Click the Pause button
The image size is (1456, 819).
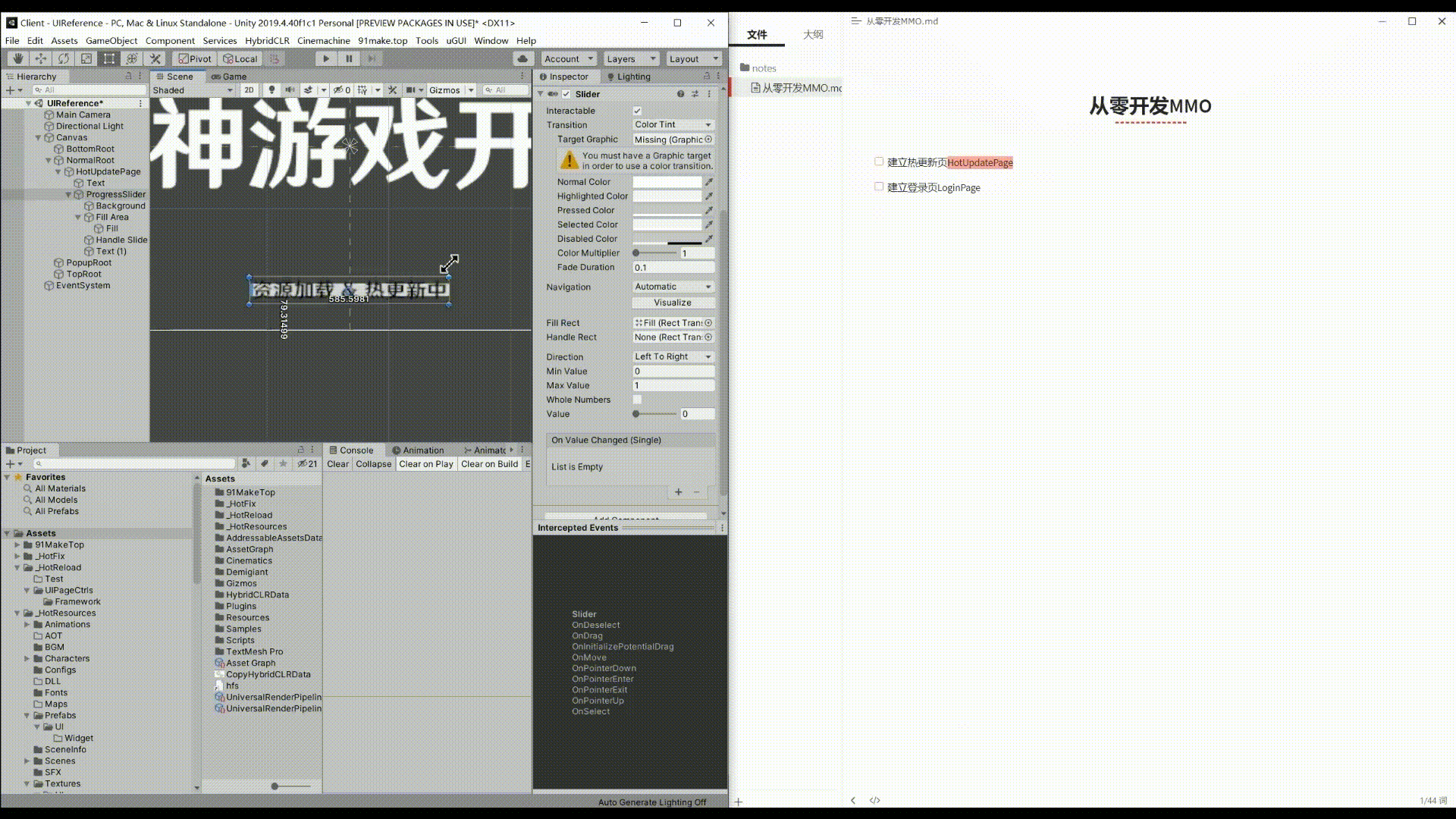click(349, 58)
